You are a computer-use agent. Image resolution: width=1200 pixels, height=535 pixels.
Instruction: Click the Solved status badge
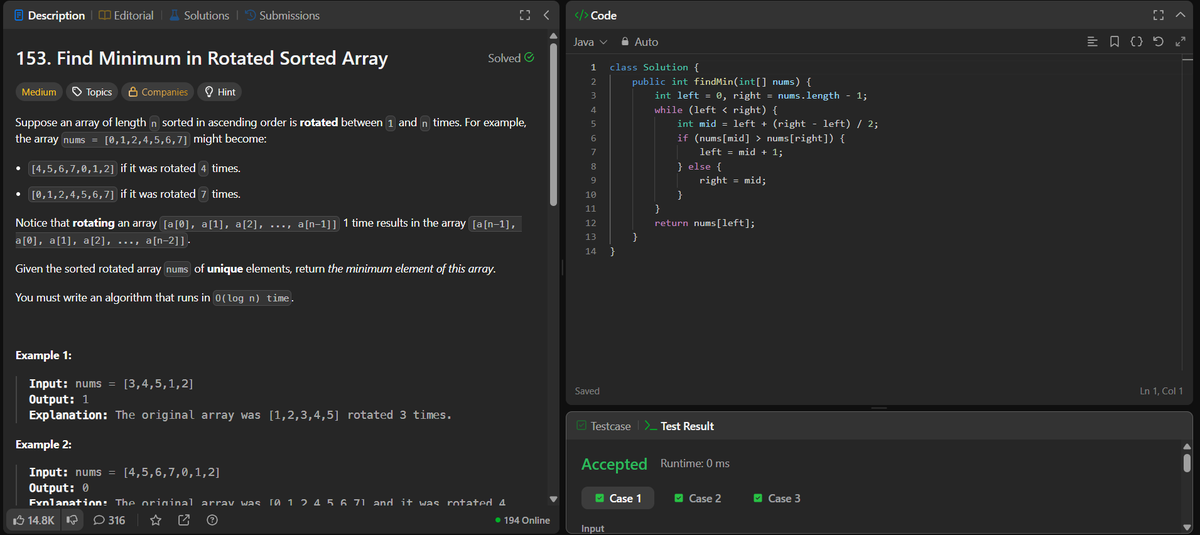pos(511,58)
